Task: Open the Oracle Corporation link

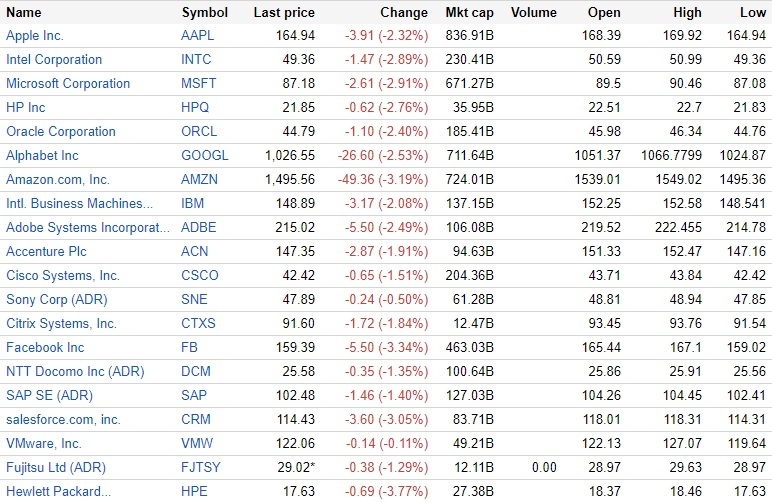Action: tap(61, 132)
